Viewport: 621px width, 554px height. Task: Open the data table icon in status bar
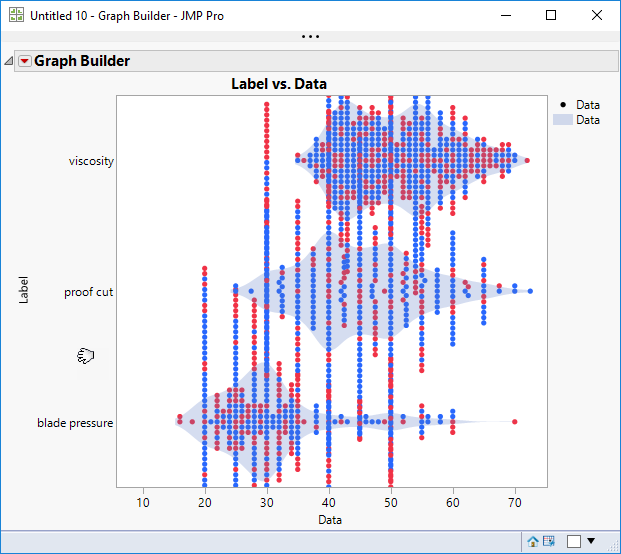click(549, 541)
